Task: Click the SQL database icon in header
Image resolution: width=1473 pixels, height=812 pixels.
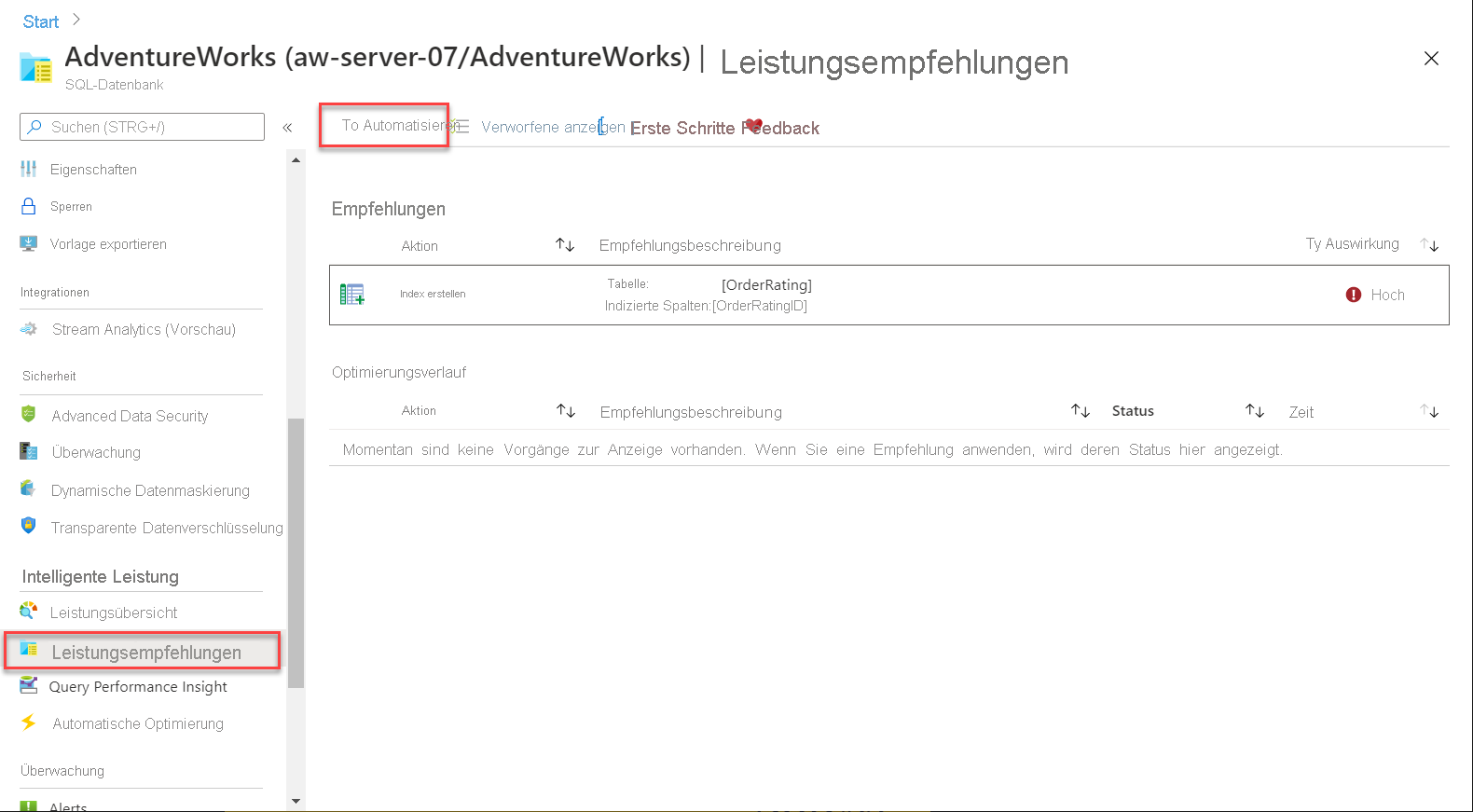Action: coord(35,68)
